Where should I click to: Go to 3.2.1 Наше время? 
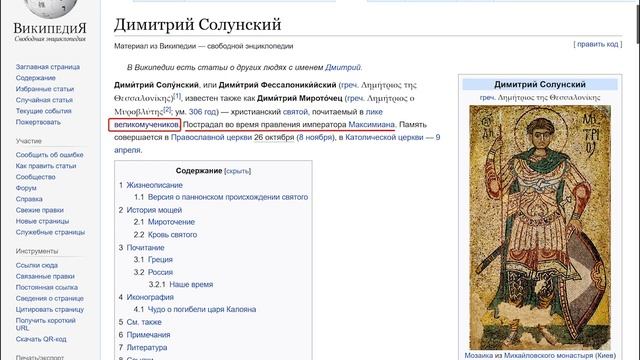[x=191, y=284]
